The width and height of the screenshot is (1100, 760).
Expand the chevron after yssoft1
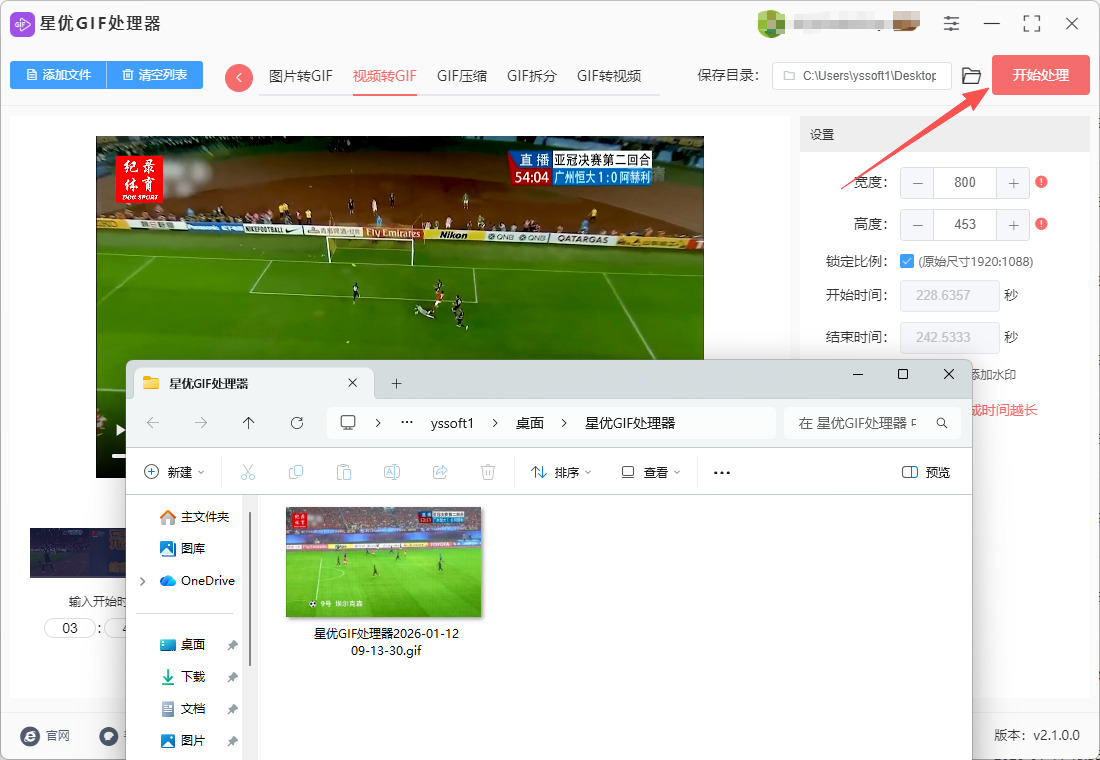tap(495, 423)
